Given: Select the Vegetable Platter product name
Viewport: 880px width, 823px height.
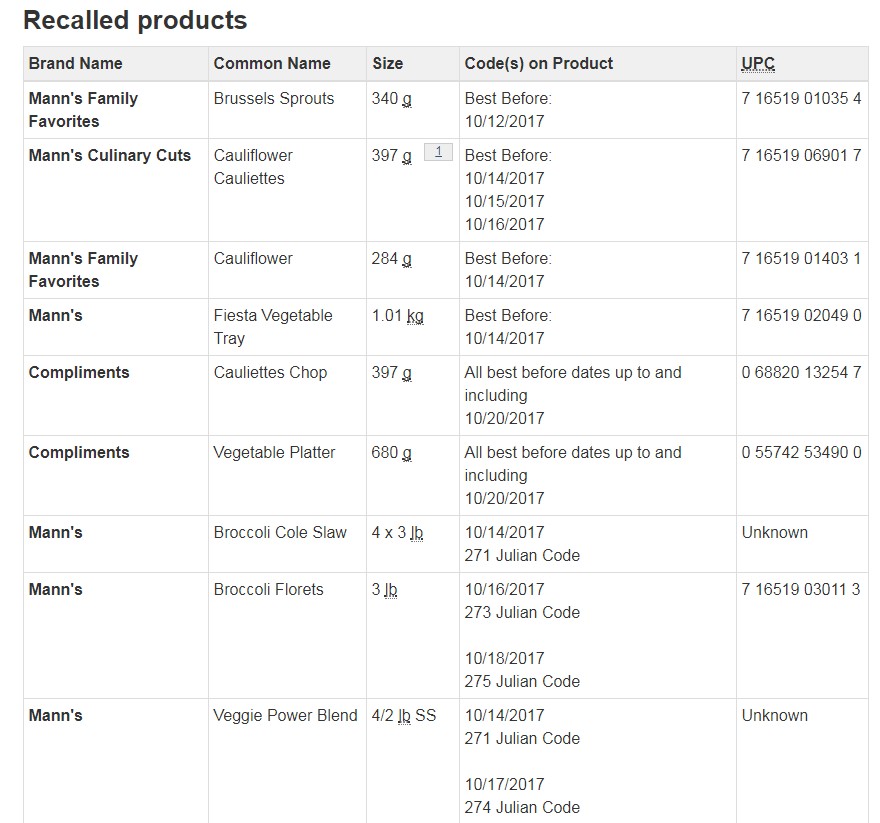Looking at the screenshot, I should click(274, 452).
